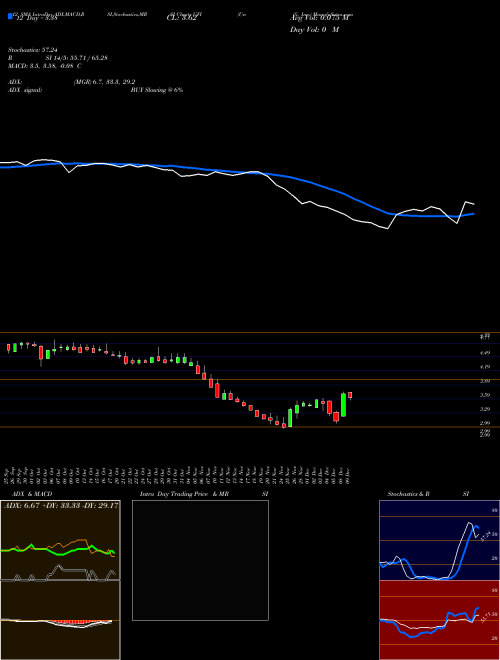Click the '3.59' price axis label
This screenshot has height=660, width=500.
pyautogui.click(x=485, y=395)
